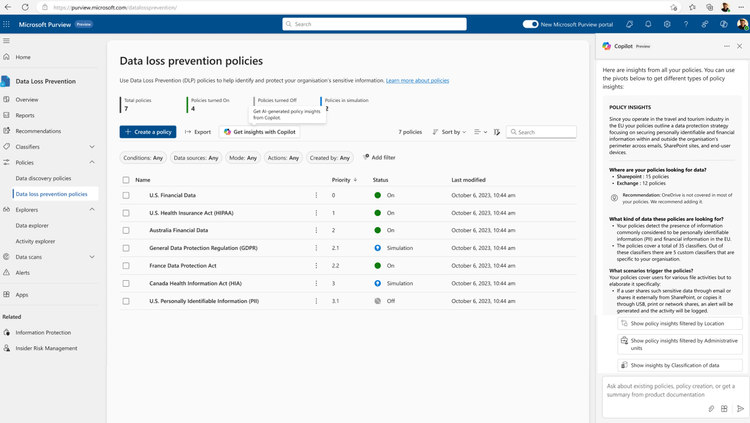Open Recommendations in the sidebar
Viewport: 750px width, 423px height.
click(x=38, y=131)
